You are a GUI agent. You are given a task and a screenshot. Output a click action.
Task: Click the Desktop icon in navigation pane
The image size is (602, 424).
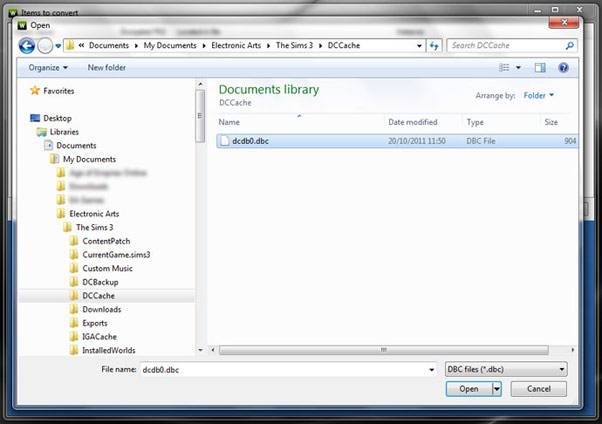(36, 118)
